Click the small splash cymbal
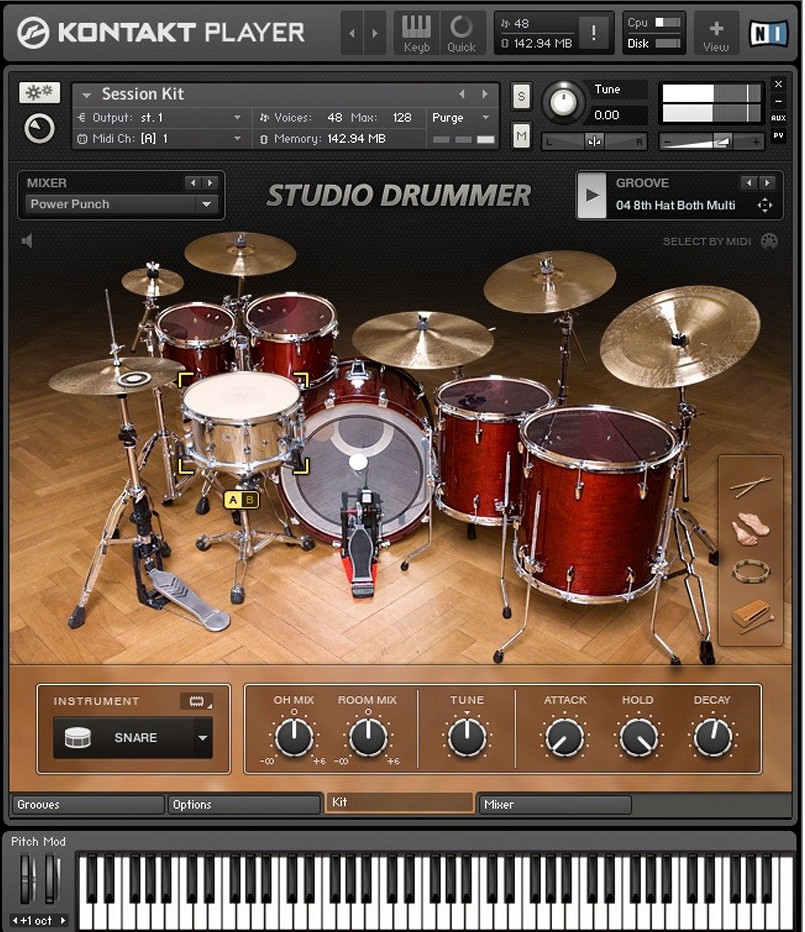 click(152, 282)
